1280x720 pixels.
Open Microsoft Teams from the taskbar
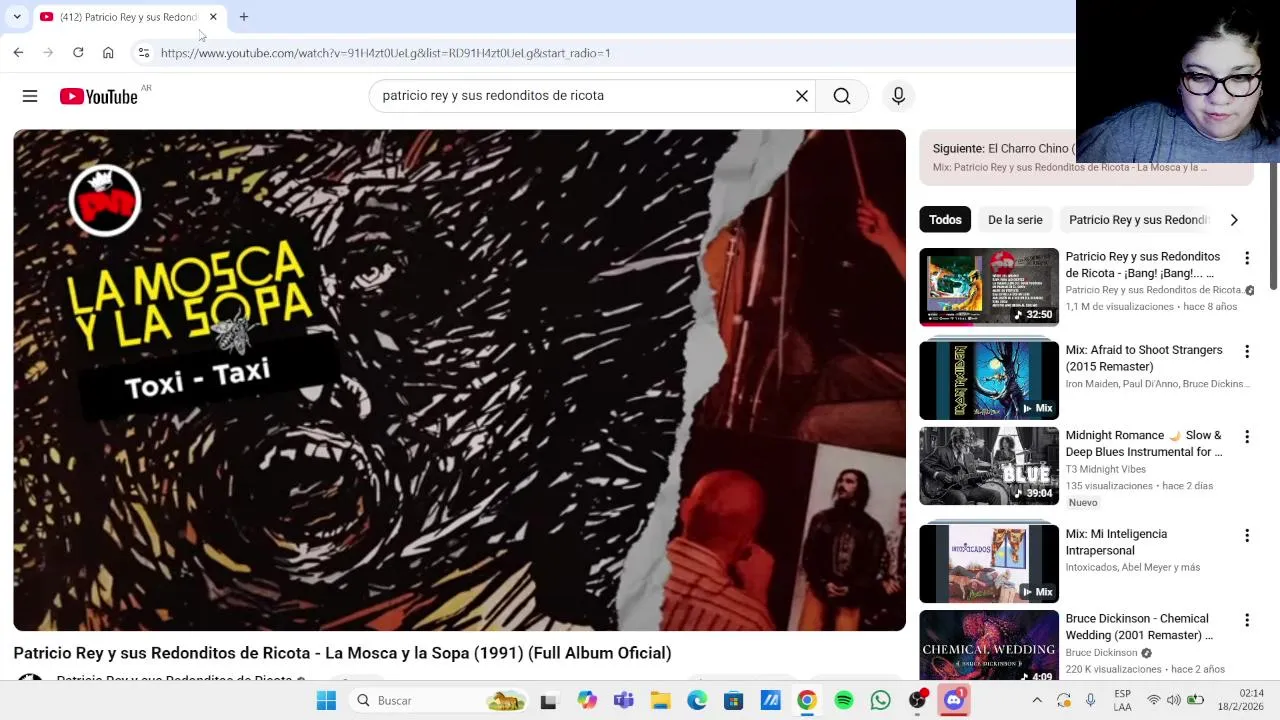[624, 700]
